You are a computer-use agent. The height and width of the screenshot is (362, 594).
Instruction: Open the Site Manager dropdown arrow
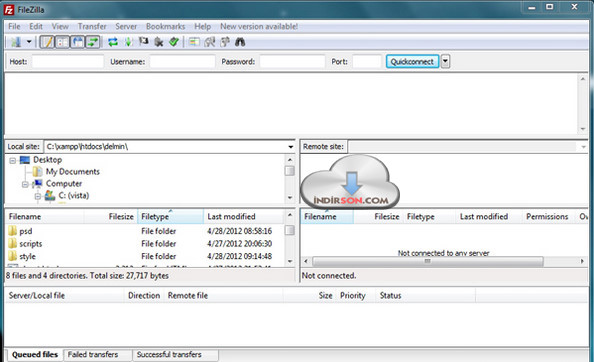tap(29, 42)
